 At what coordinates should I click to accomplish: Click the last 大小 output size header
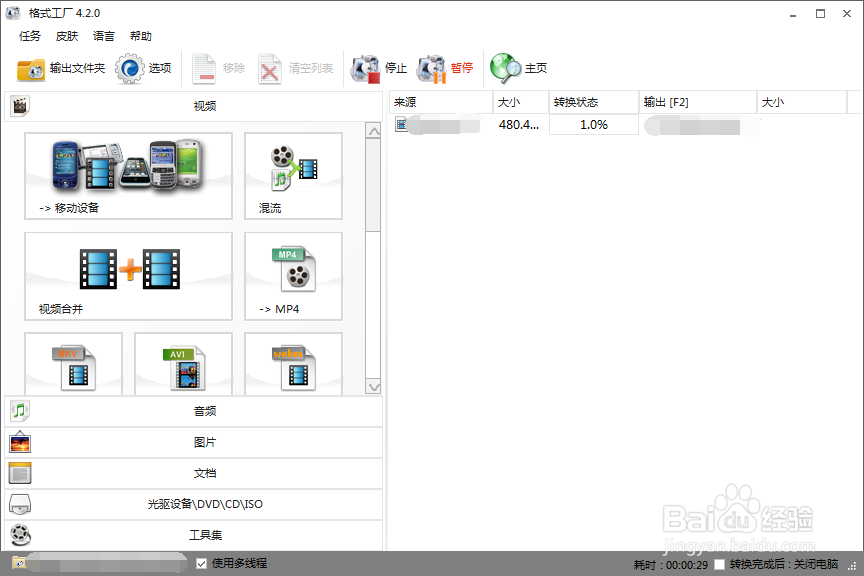802,102
